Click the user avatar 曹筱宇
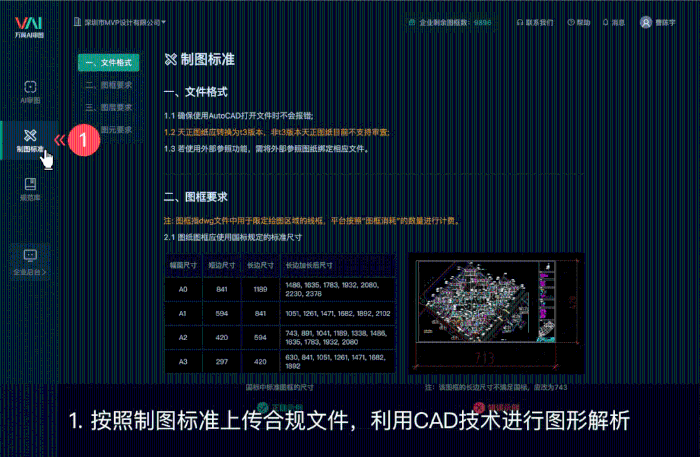 [x=645, y=21]
